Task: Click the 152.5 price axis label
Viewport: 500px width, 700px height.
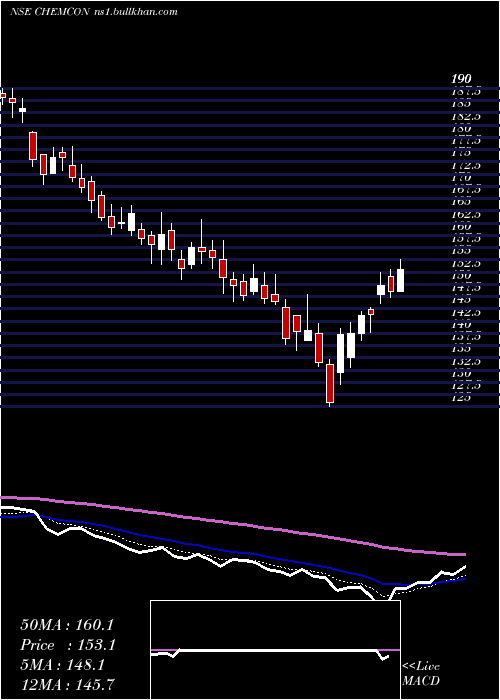Action: pos(467,263)
